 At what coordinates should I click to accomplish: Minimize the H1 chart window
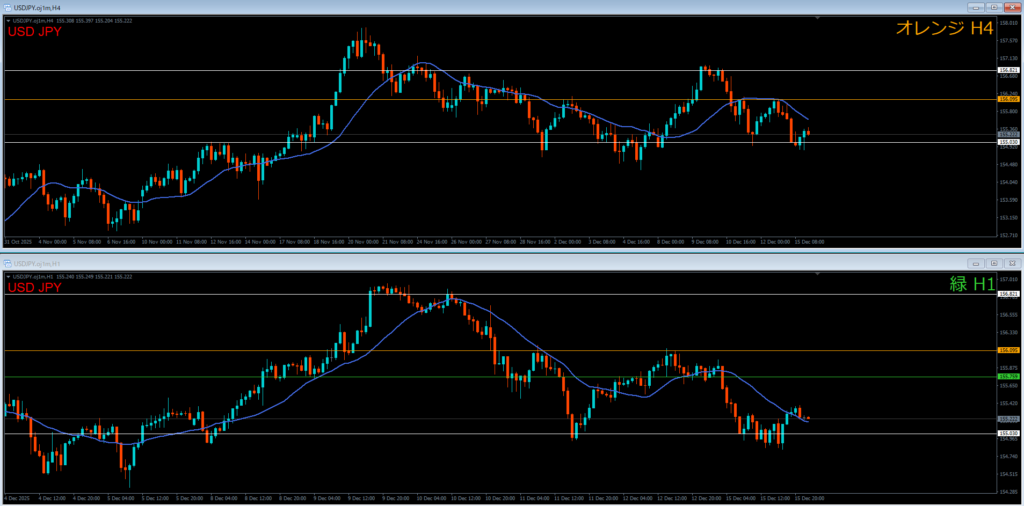pos(977,263)
